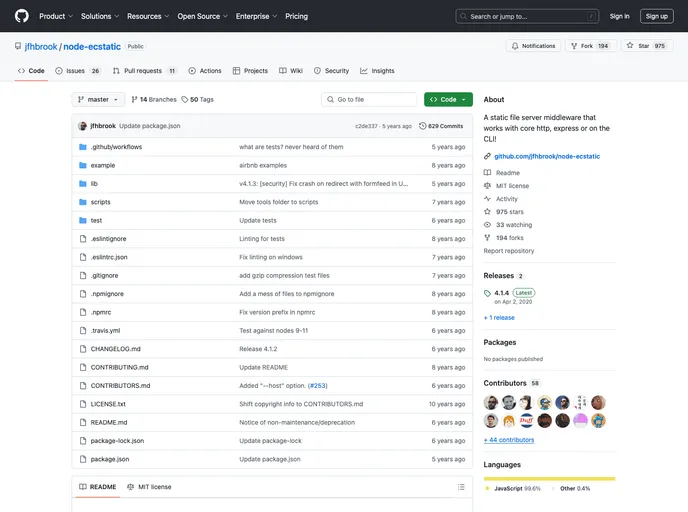The height and width of the screenshot is (512, 688).
Task: Select the MIT license tab
Action: [149, 487]
